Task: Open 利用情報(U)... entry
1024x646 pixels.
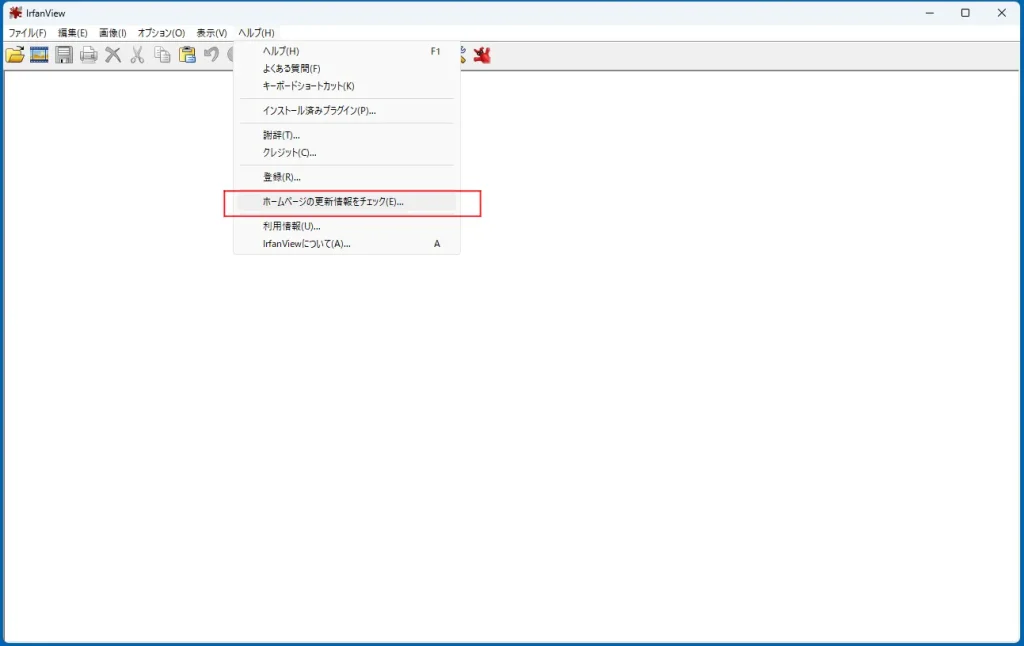Action: [347, 226]
